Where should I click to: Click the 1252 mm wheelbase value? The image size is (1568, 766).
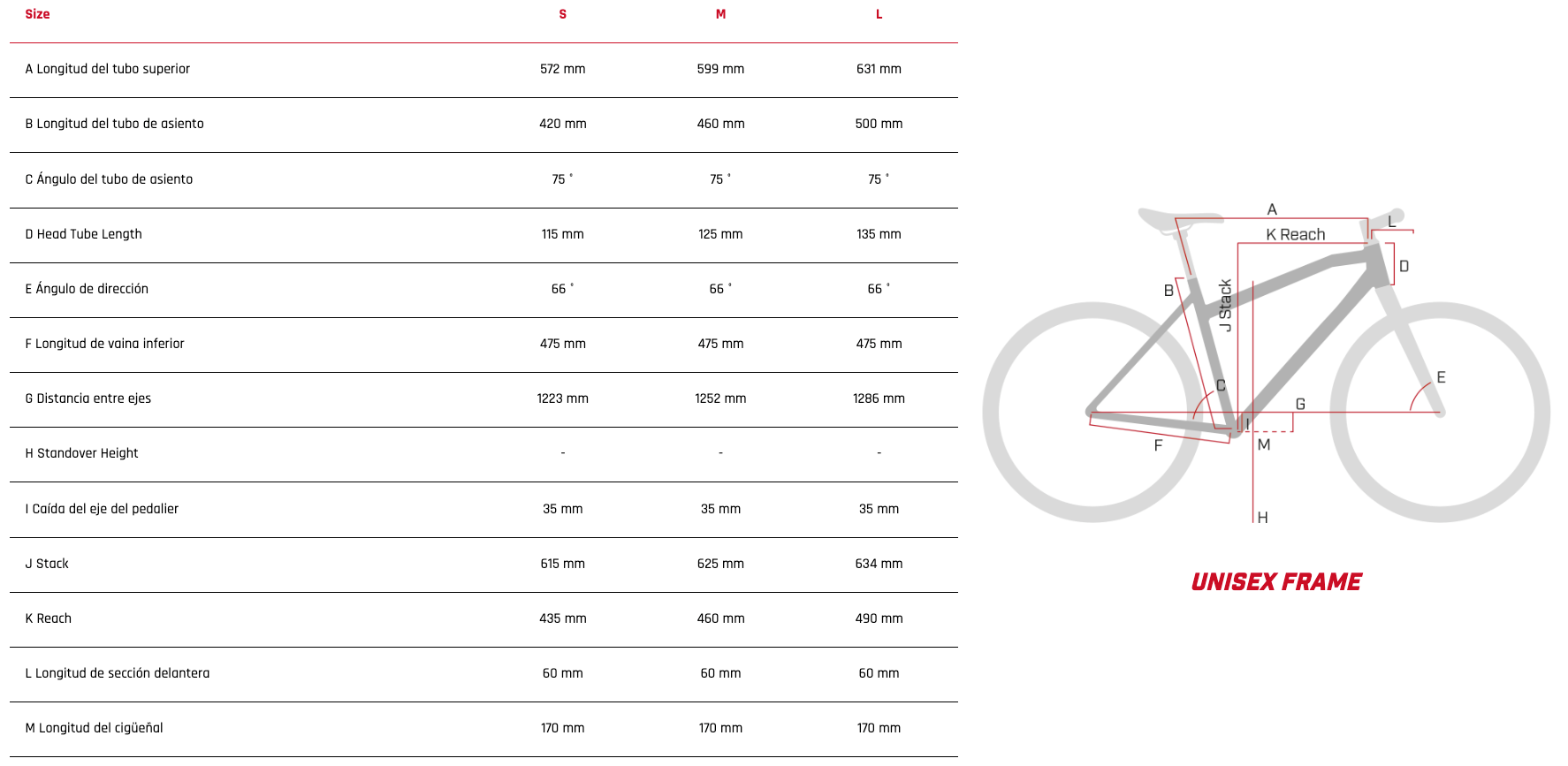click(720, 398)
